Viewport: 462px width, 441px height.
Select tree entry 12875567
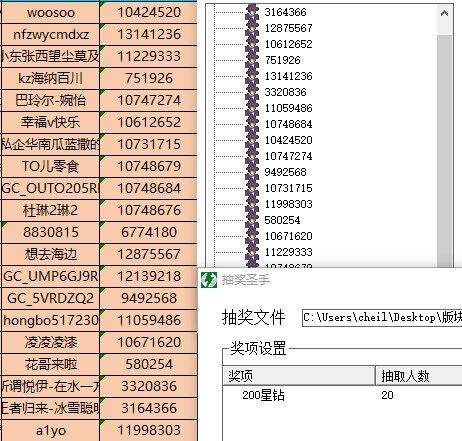pos(288,28)
